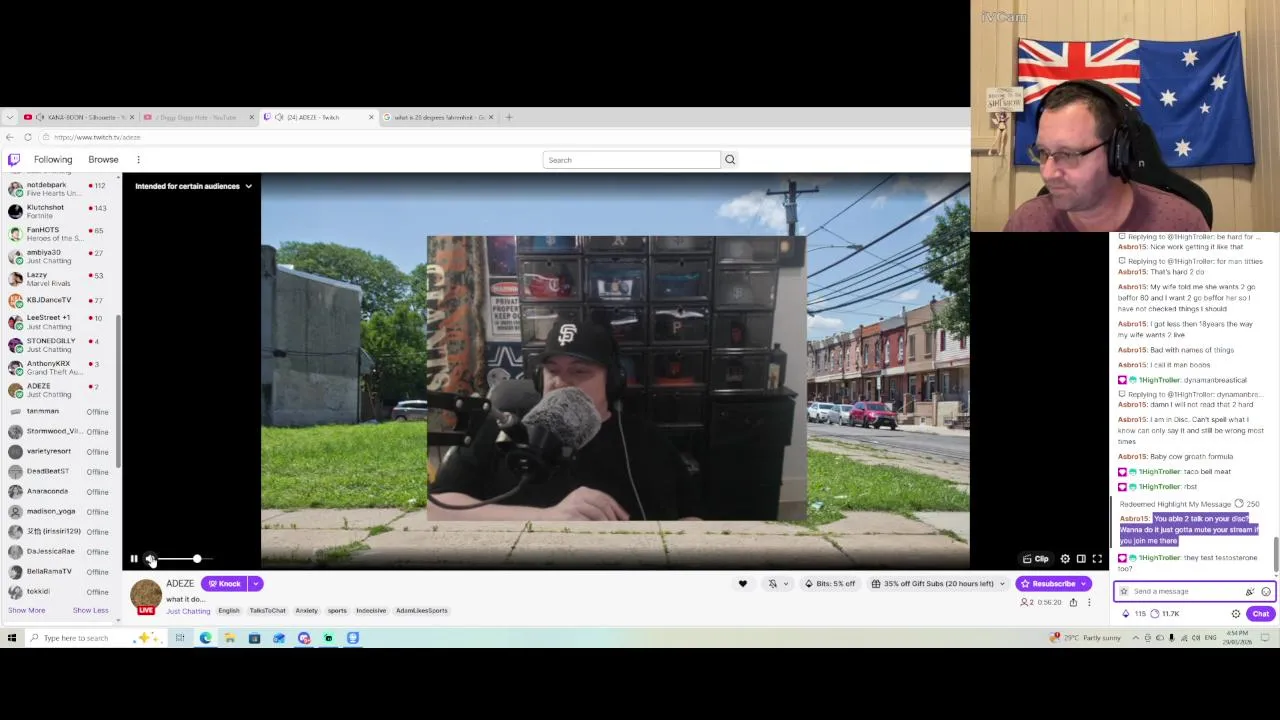Open the cheer Bits icon in chat box
The height and width of the screenshot is (720, 1280).
click(x=1249, y=591)
